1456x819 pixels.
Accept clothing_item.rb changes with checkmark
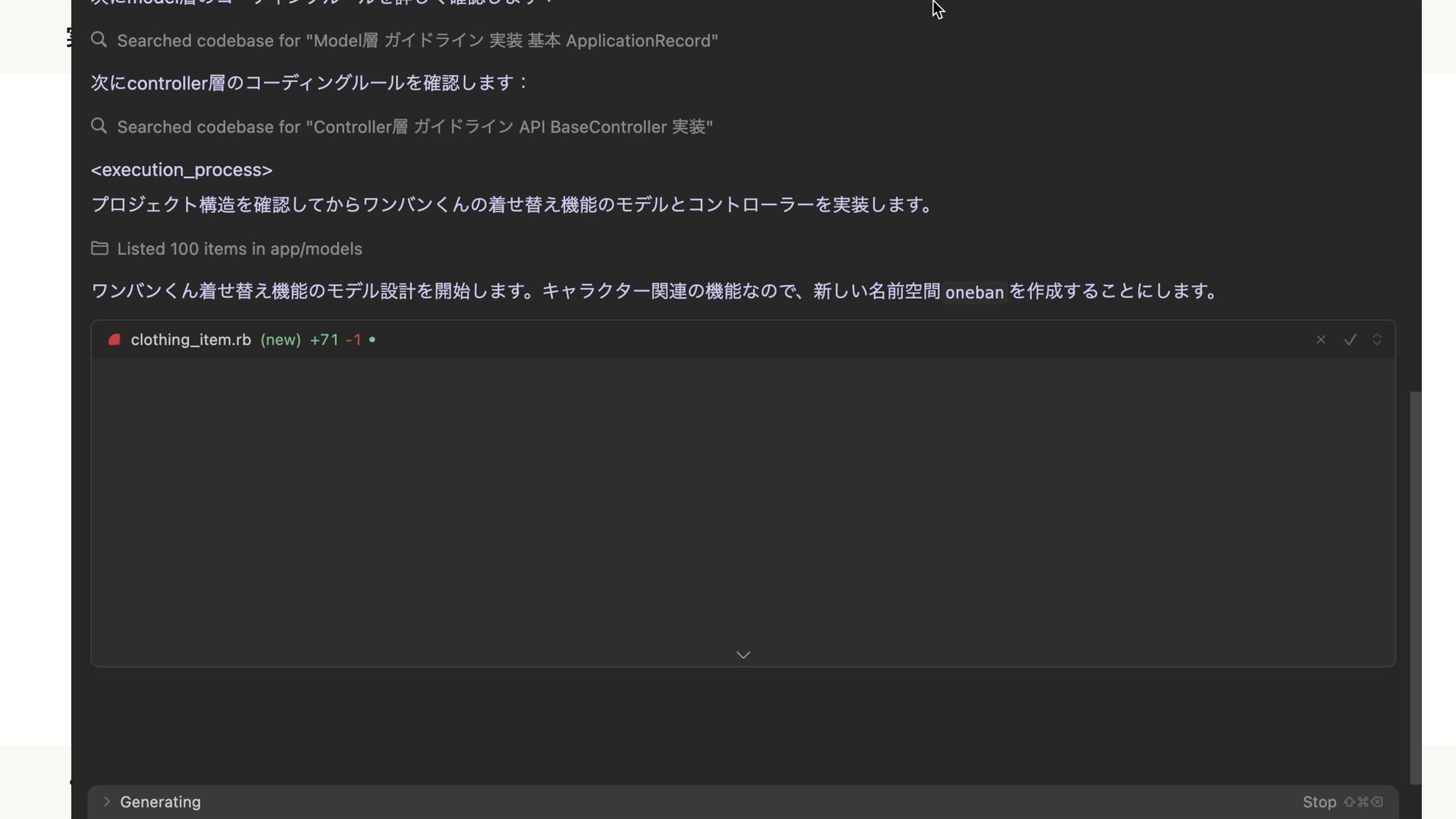pyautogui.click(x=1350, y=340)
